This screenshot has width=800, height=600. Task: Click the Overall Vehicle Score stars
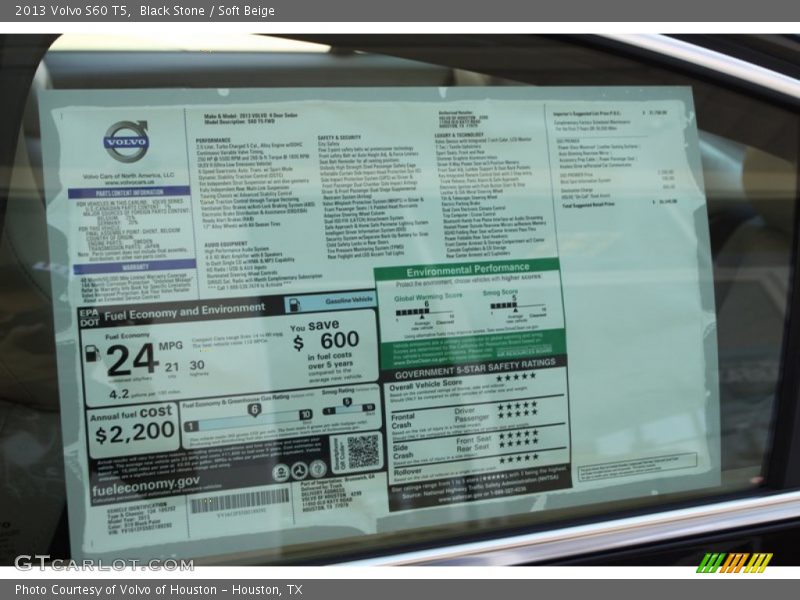(x=515, y=377)
